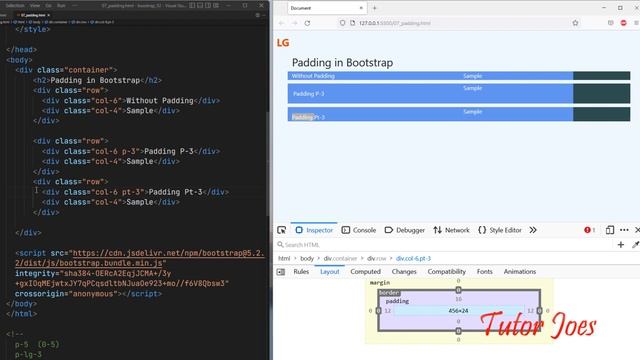Click the page info icon in address bar

[x=352, y=23]
